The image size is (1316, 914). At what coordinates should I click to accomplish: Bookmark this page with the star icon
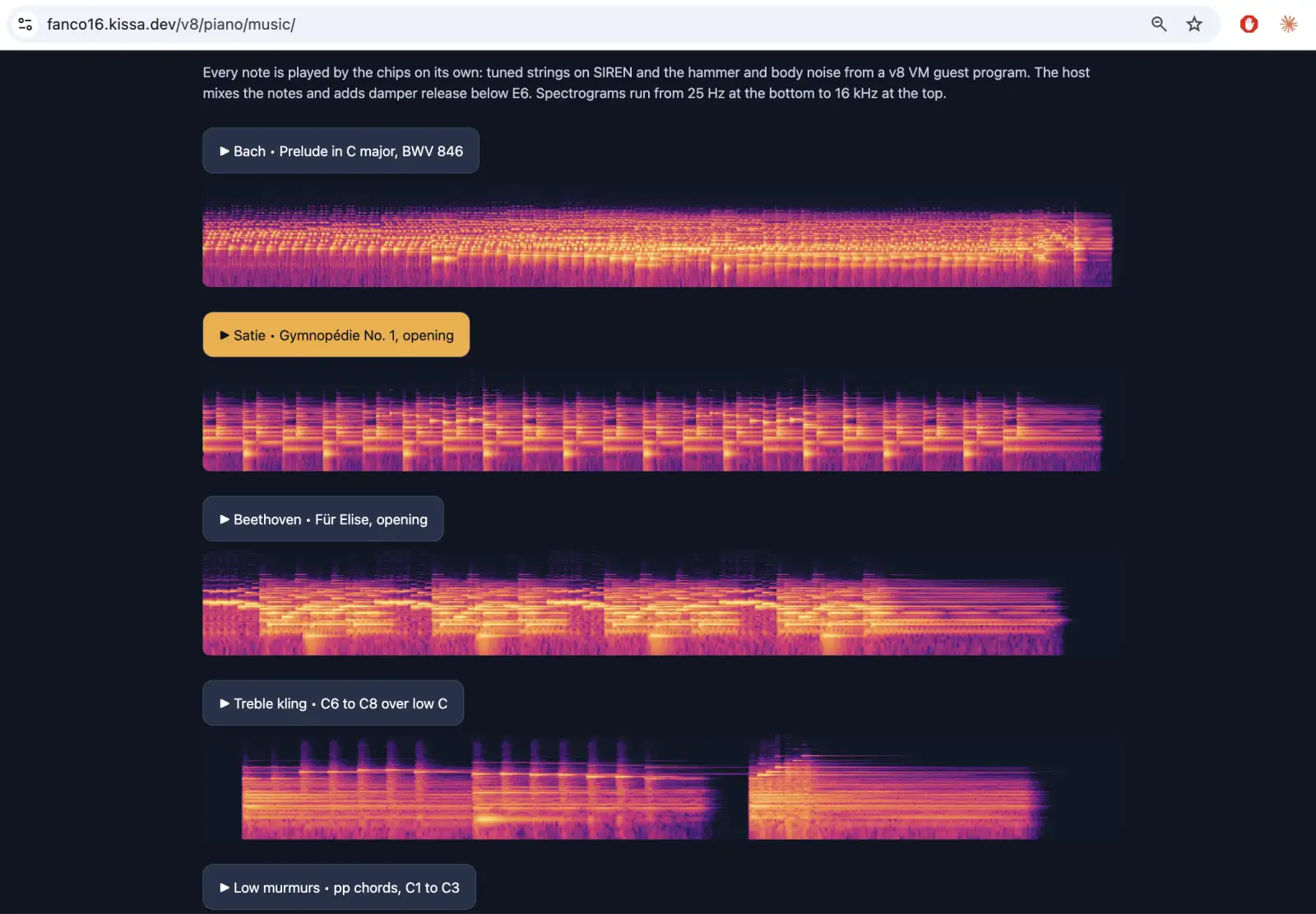point(1194,24)
